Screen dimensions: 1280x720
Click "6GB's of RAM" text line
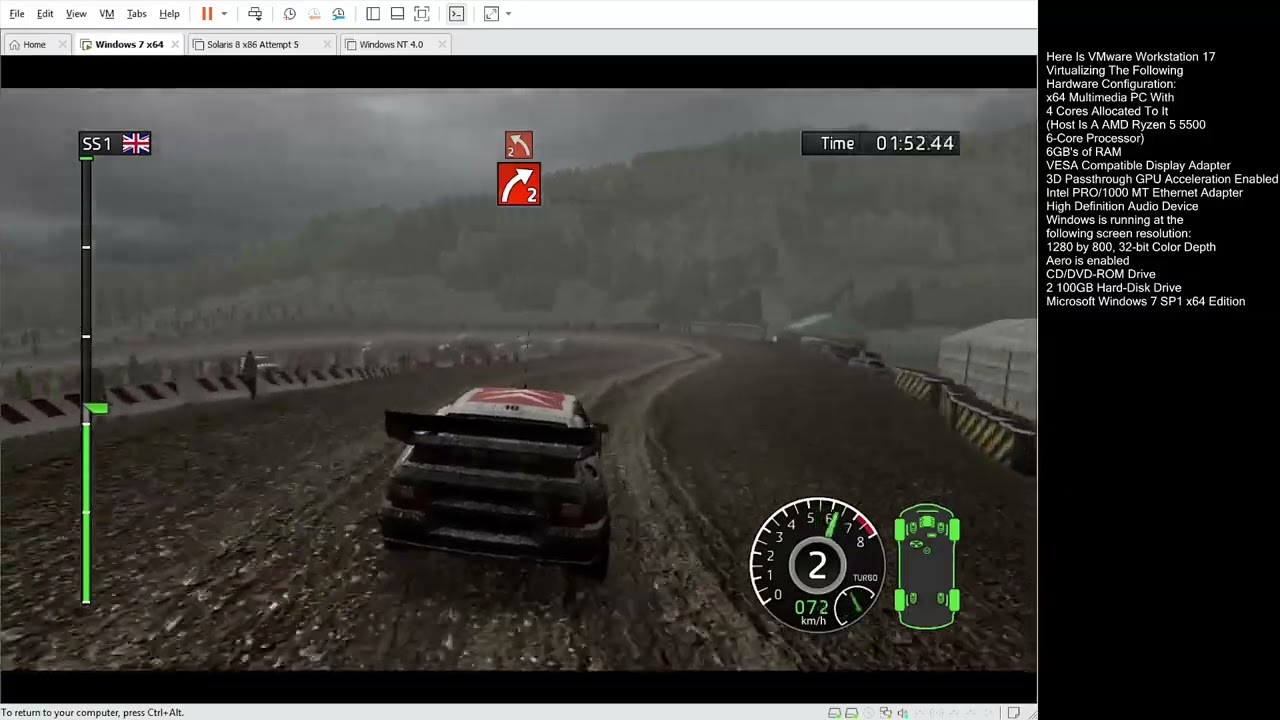1083,152
